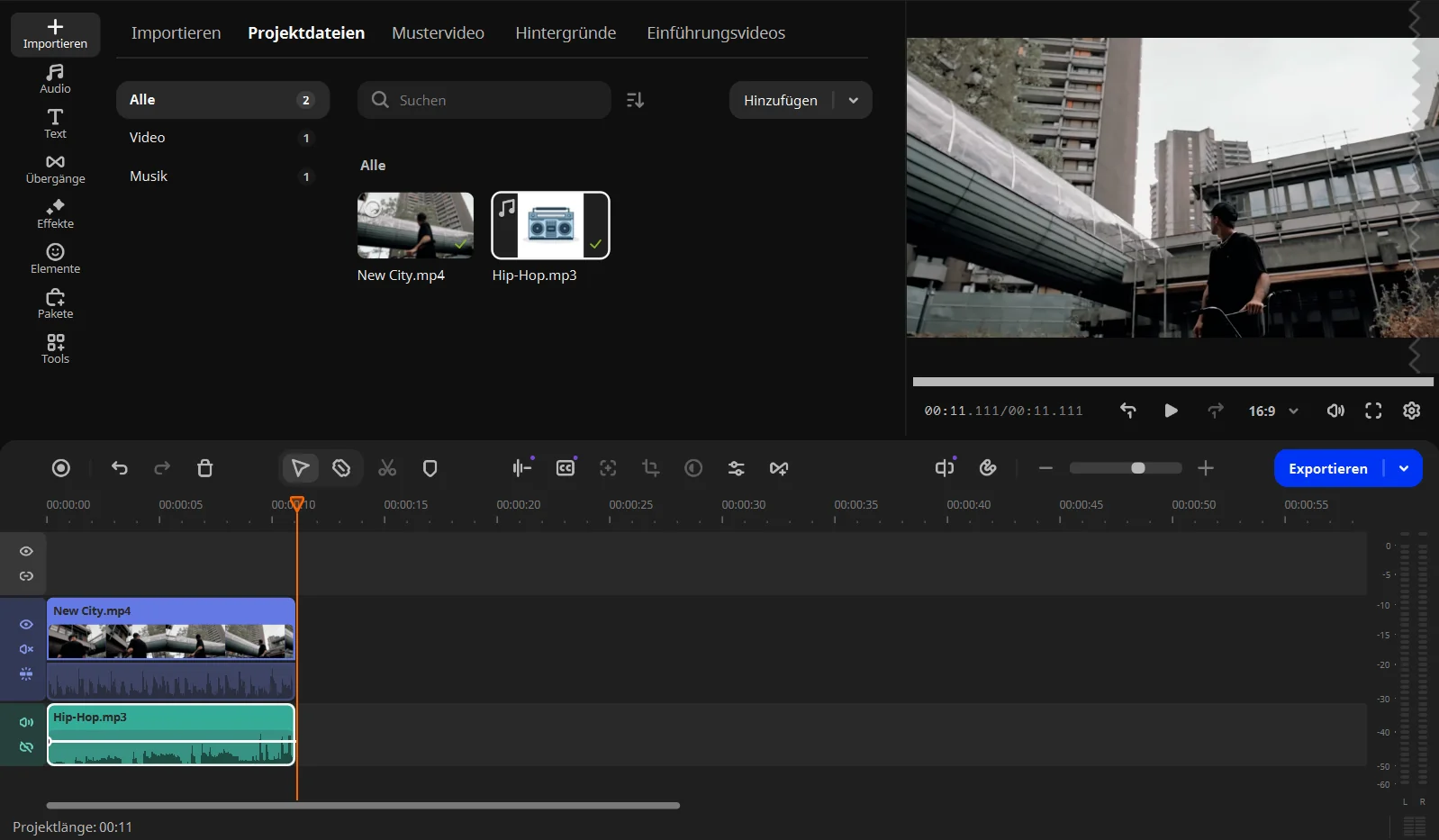Select the Hip-Hop.mp3 thumbnail

pos(550,226)
